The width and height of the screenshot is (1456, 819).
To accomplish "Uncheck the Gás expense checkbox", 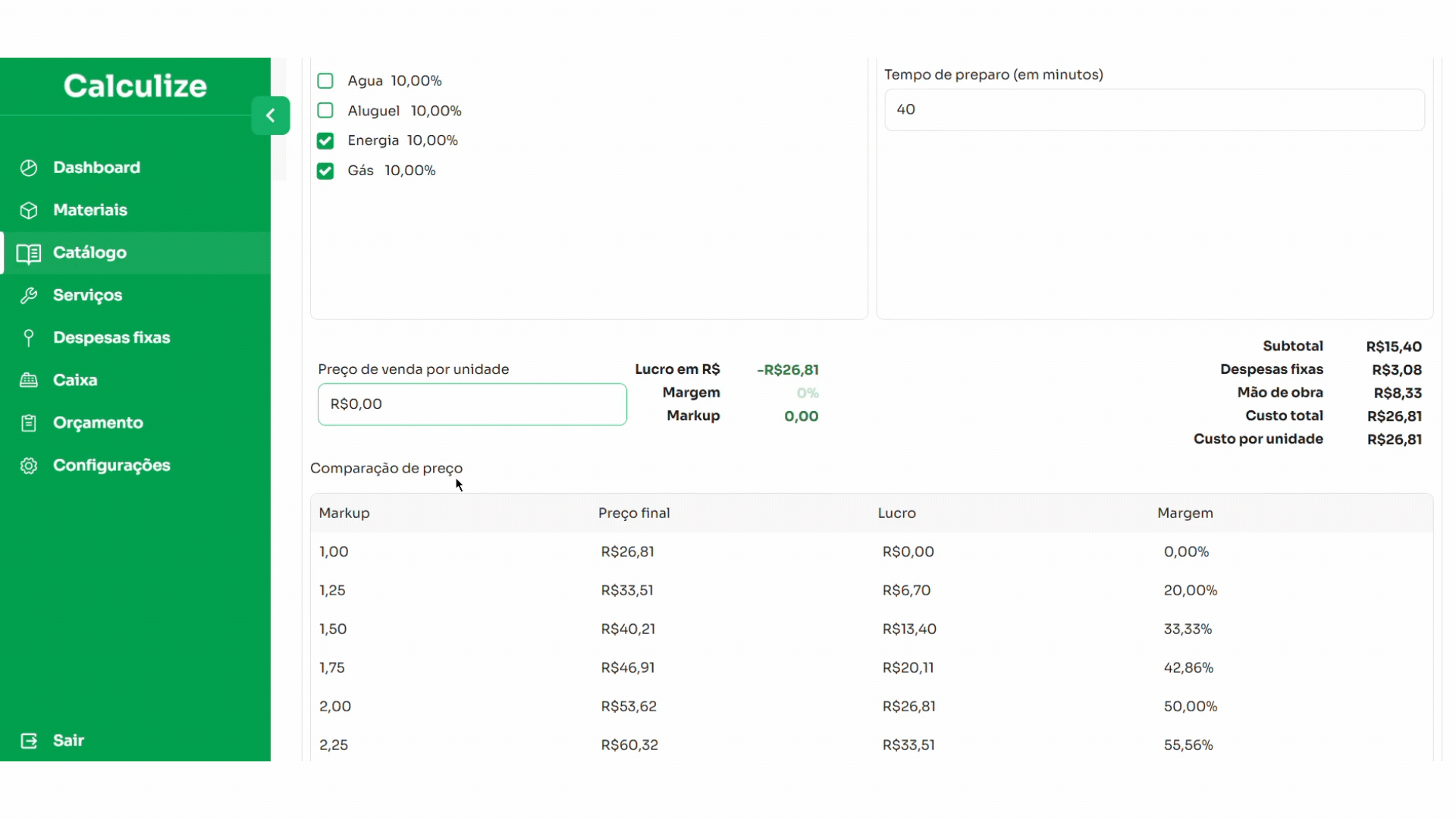I will click(x=325, y=171).
